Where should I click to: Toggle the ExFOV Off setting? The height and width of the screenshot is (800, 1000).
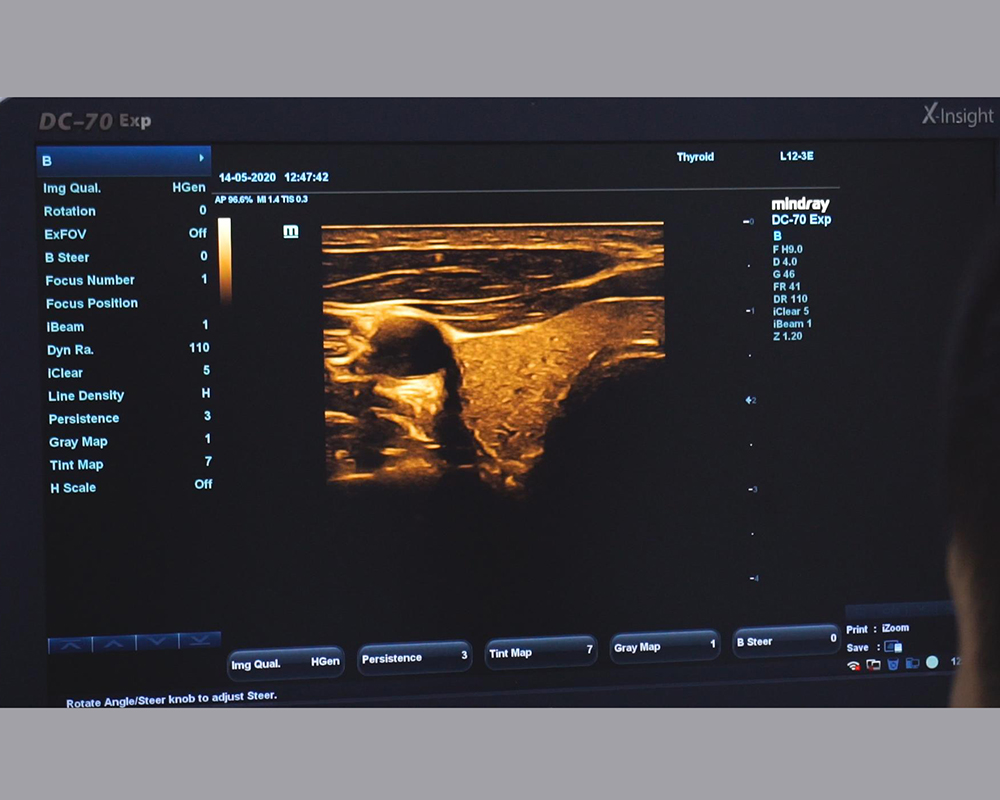click(197, 233)
